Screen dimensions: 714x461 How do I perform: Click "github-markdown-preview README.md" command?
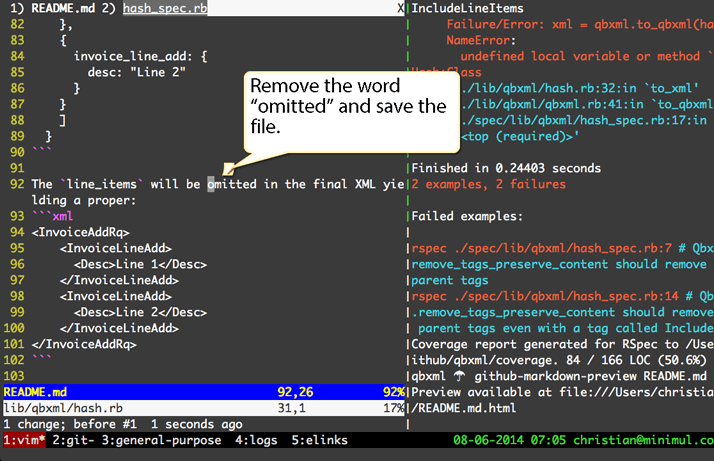pos(591,376)
